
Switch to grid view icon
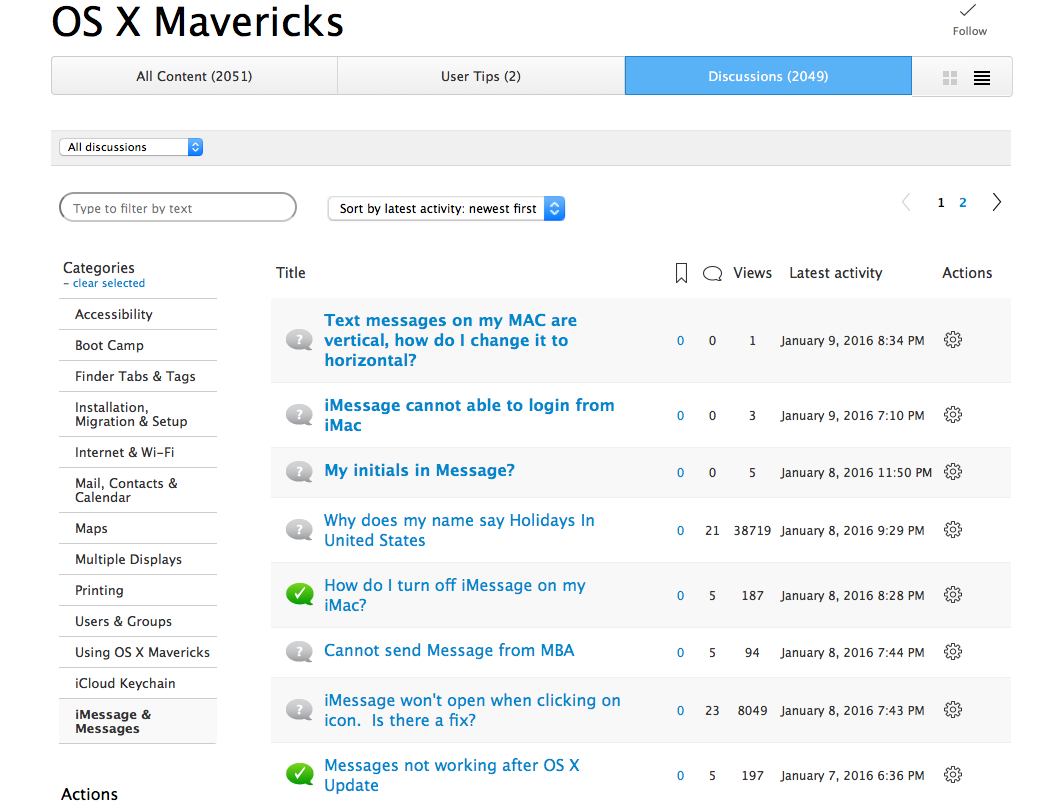pos(950,78)
